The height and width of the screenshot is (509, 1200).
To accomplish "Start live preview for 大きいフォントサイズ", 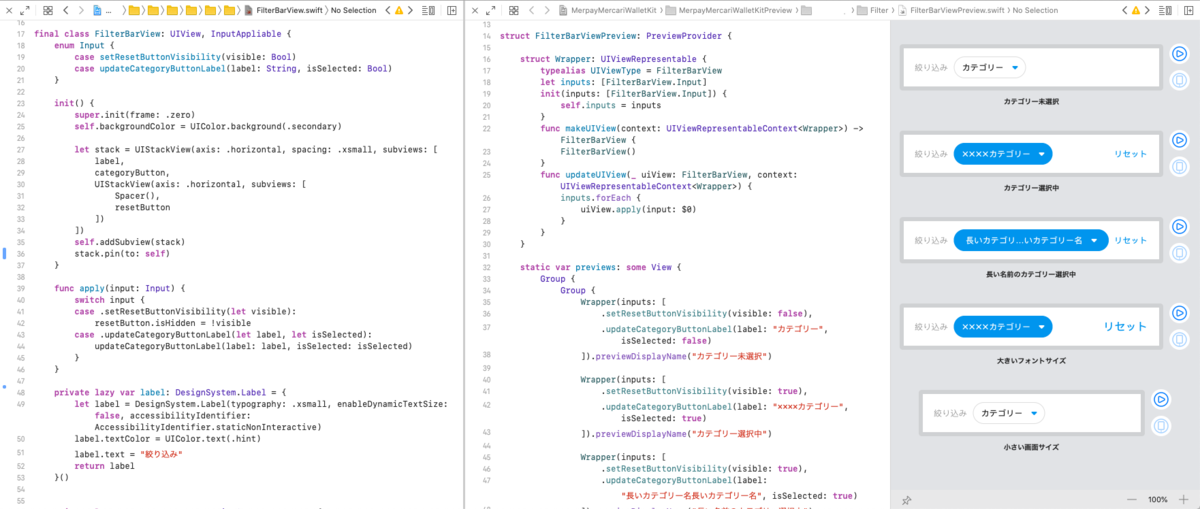I will pyautogui.click(x=1181, y=313).
